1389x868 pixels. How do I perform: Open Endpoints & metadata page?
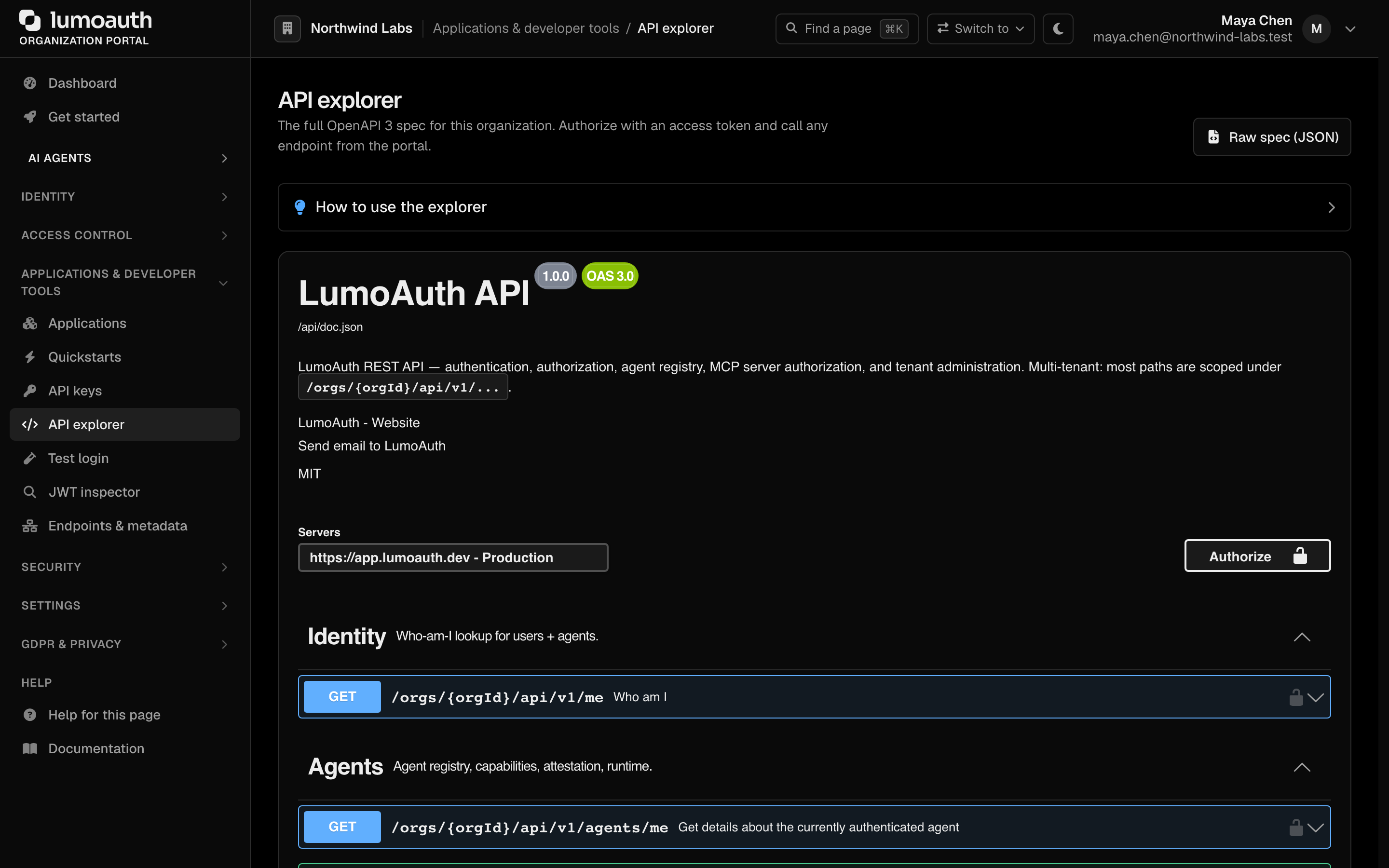[124, 526]
